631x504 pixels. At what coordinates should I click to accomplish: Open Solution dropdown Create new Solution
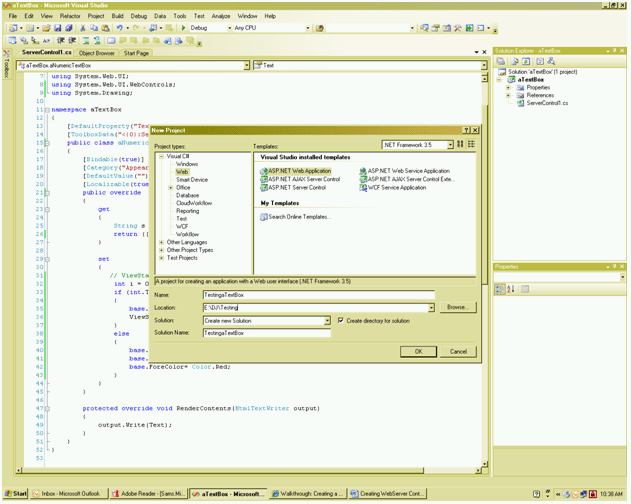click(x=326, y=321)
